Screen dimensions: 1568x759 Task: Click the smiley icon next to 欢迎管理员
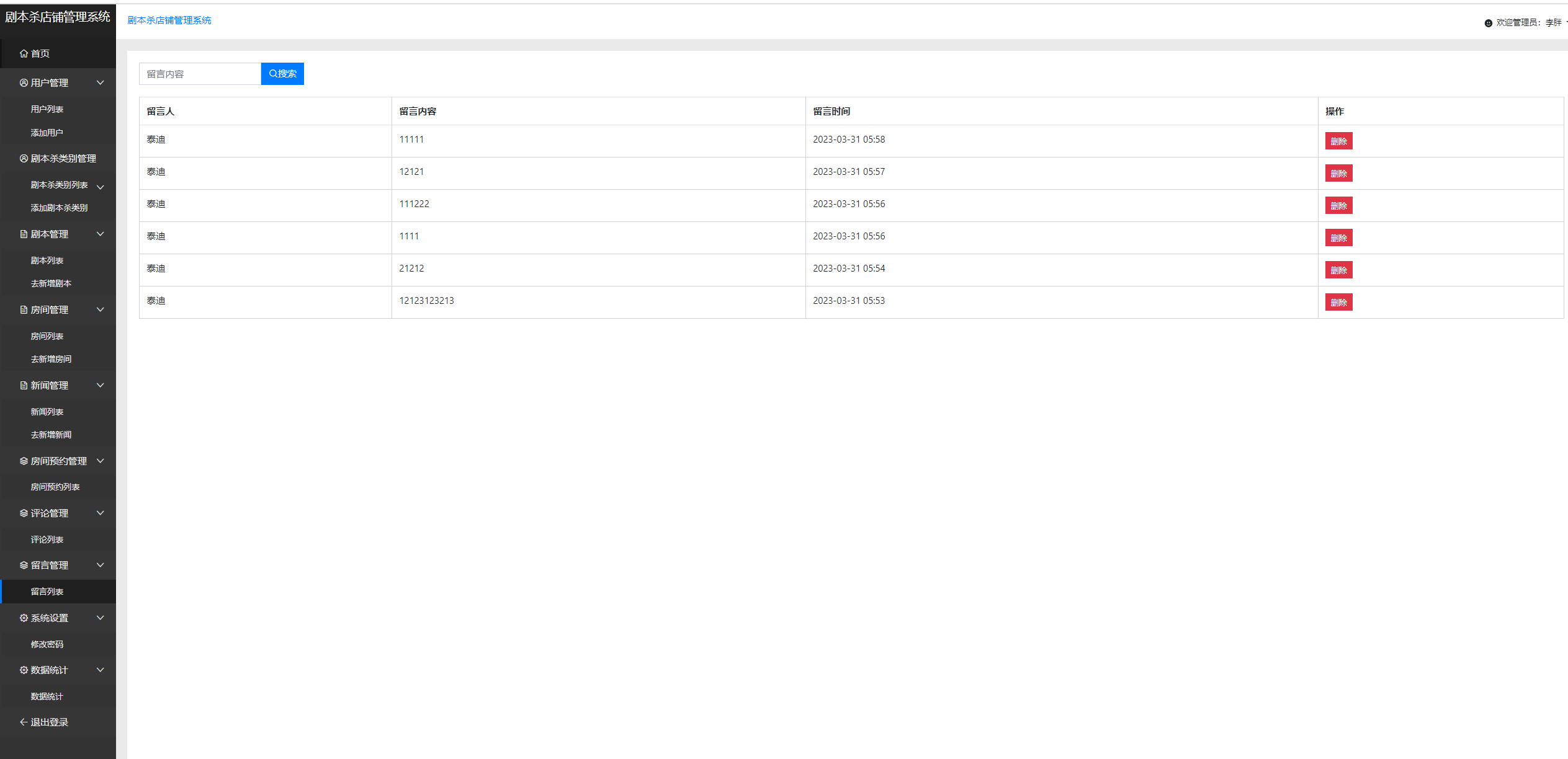(1488, 23)
